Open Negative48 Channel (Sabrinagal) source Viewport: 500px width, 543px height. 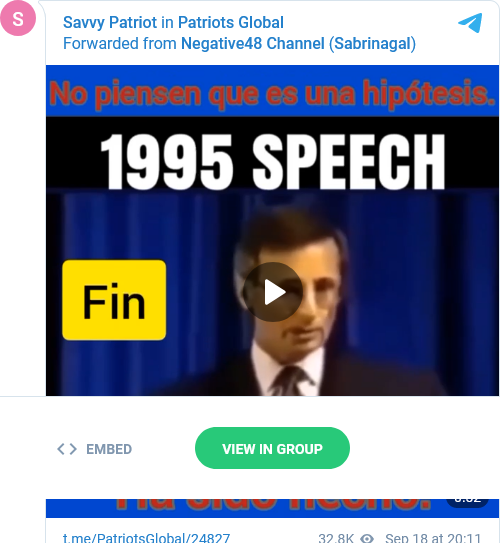pos(298,44)
